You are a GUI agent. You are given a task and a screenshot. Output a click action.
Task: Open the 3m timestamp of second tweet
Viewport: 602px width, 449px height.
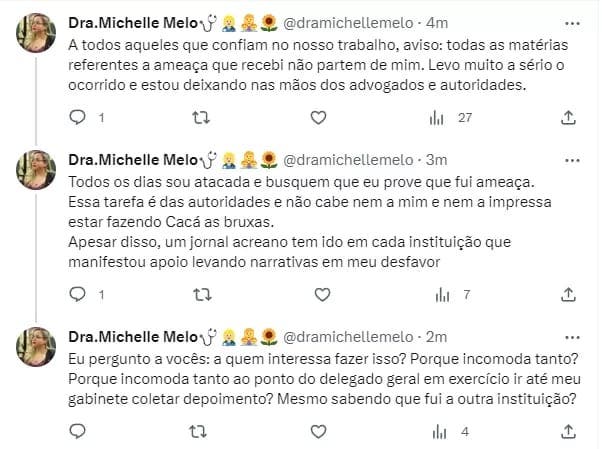pos(437,158)
